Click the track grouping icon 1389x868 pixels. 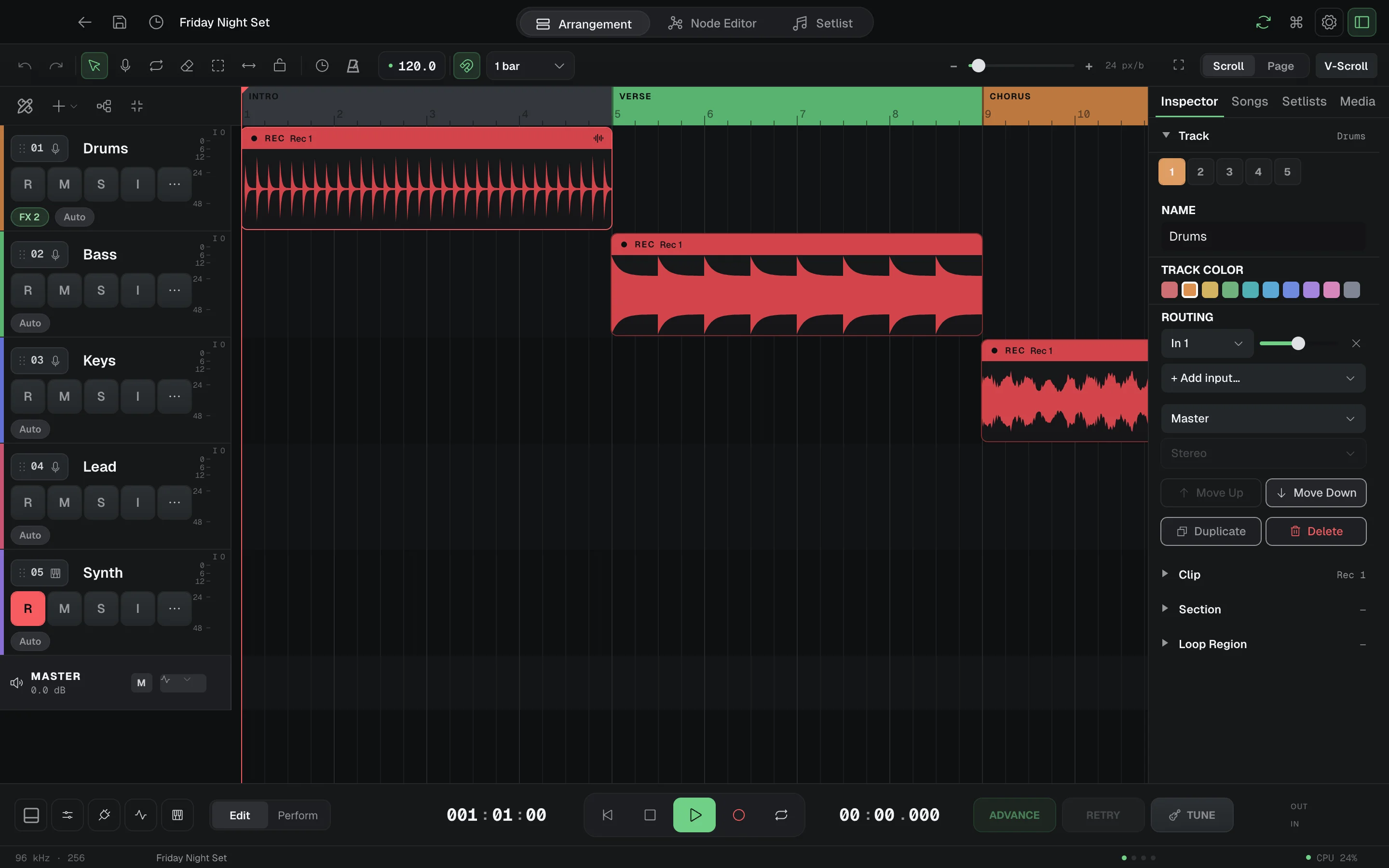click(x=104, y=106)
